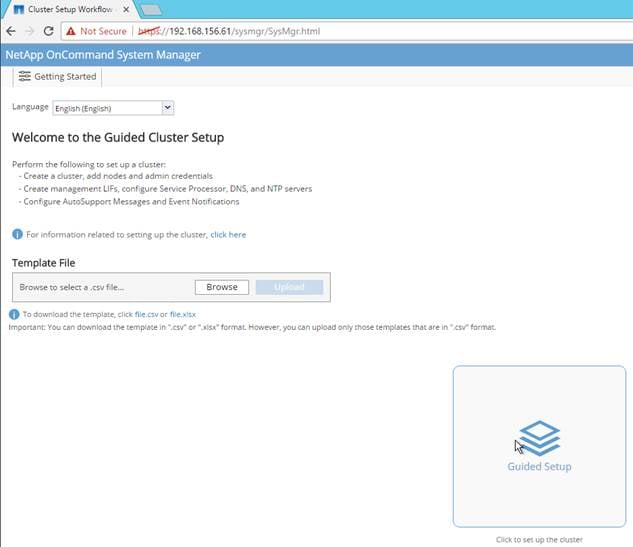Click the Guided Setup label text
The width and height of the screenshot is (633, 547).
point(539,466)
